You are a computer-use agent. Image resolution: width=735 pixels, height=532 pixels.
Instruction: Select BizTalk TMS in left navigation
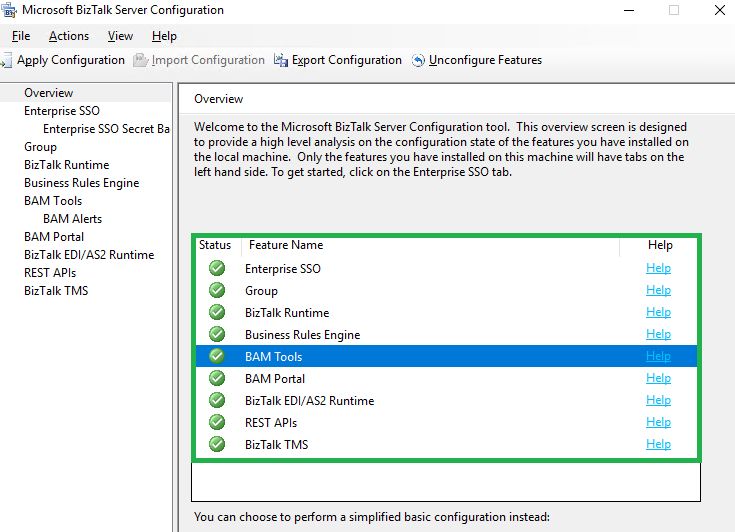point(56,291)
